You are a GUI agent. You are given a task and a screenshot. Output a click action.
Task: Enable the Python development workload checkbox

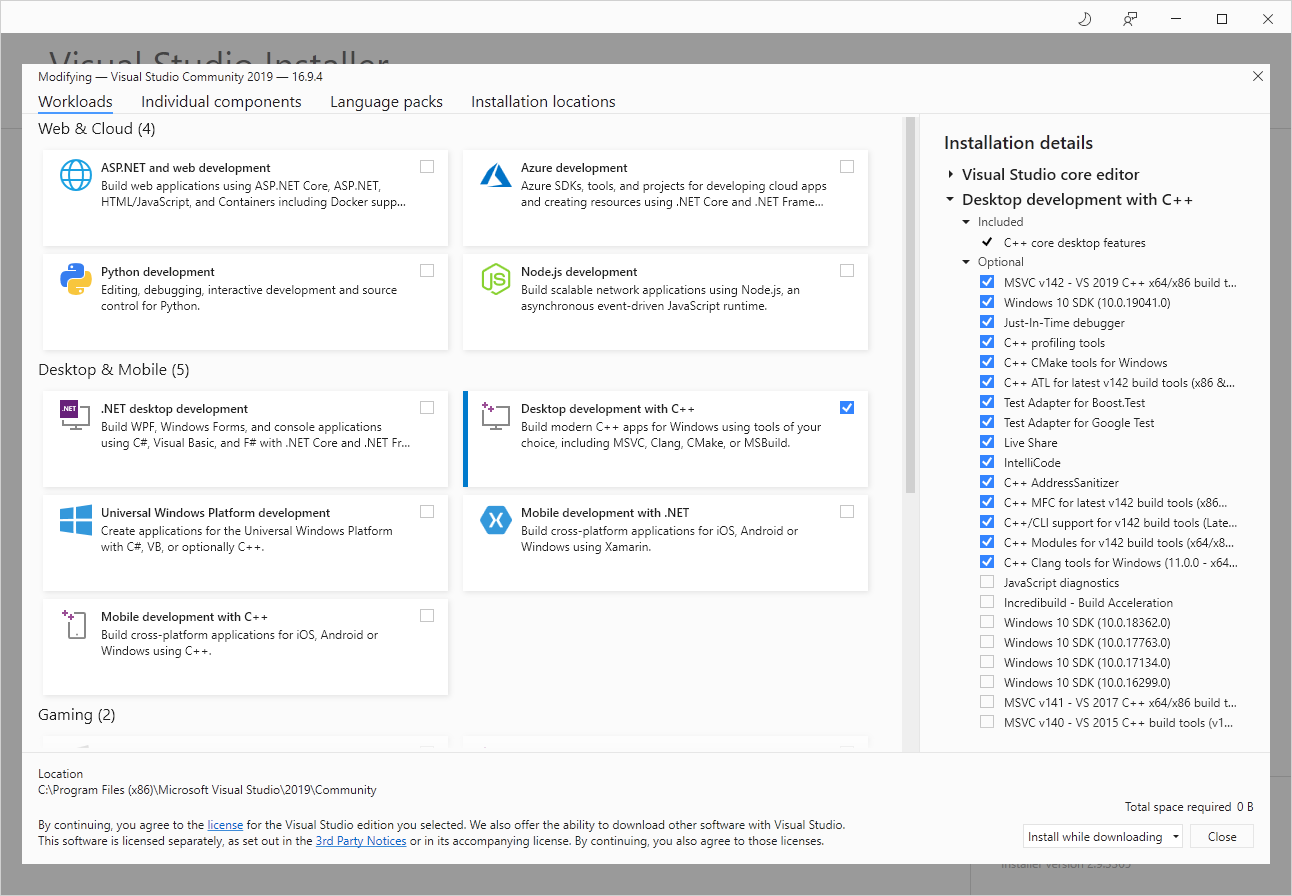(427, 270)
